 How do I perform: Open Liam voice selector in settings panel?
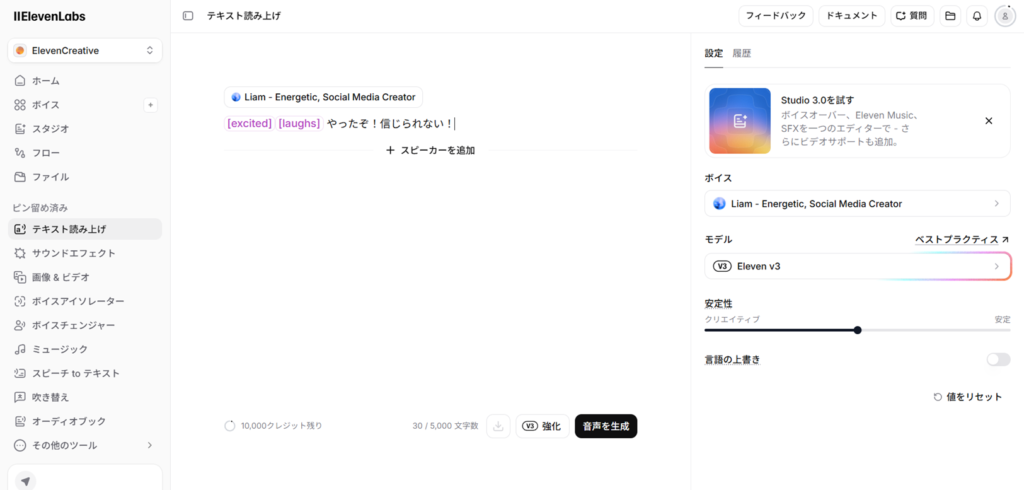click(x=857, y=204)
